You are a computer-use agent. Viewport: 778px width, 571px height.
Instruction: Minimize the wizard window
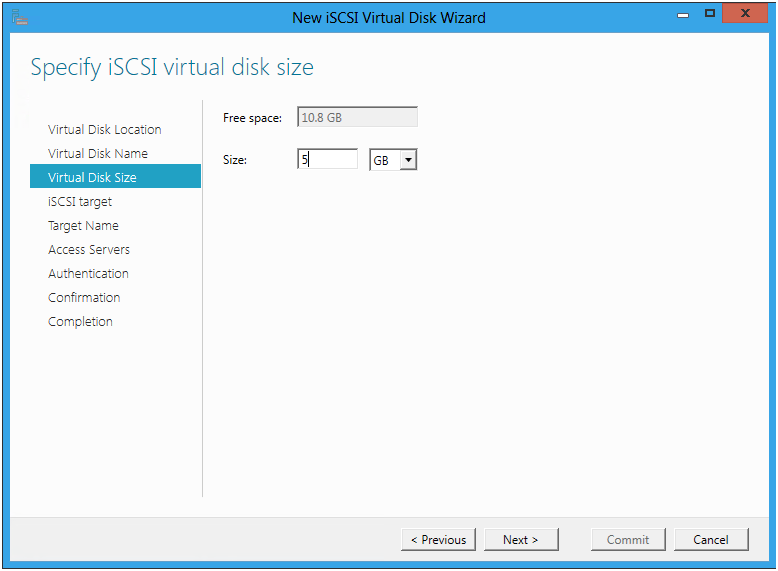683,14
